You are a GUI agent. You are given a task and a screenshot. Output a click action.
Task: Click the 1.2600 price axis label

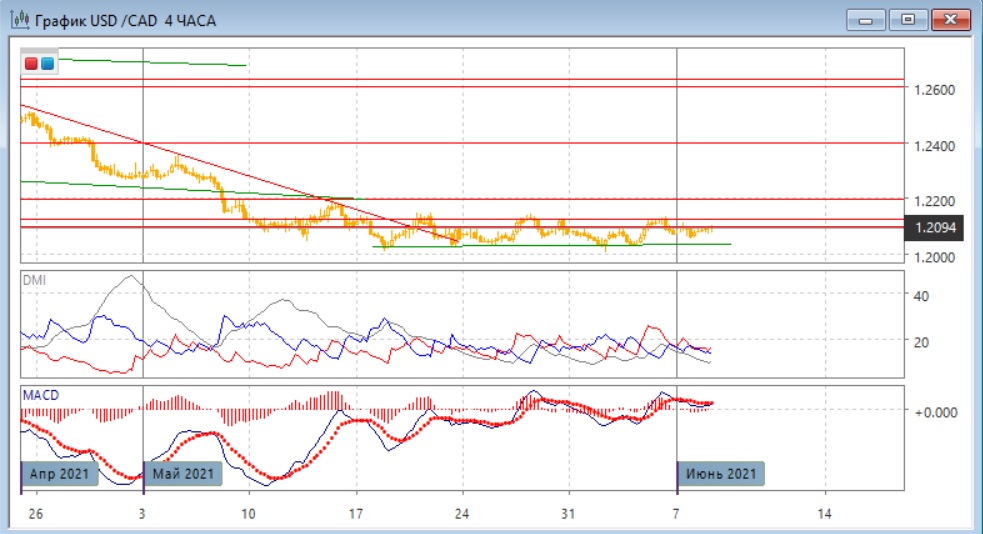(935, 90)
